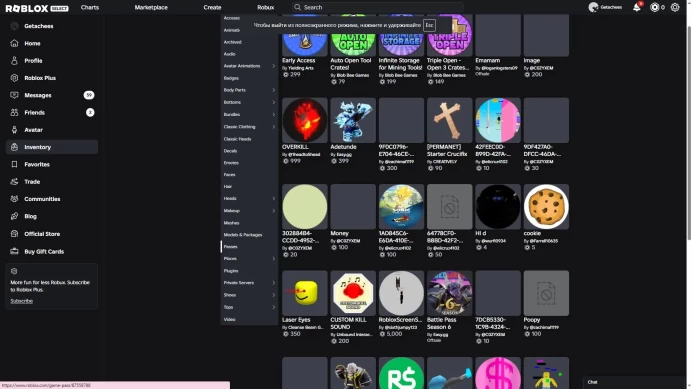Click the Friends request count badge

tap(90, 113)
